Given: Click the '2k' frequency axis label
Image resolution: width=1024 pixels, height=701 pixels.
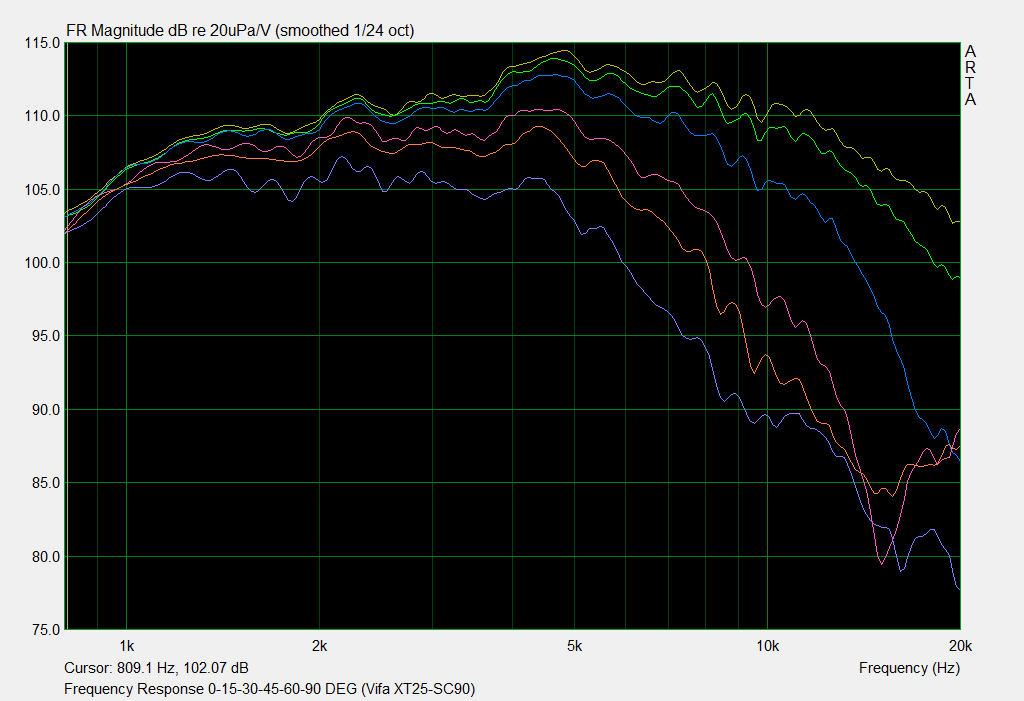Looking at the screenshot, I should [319, 646].
